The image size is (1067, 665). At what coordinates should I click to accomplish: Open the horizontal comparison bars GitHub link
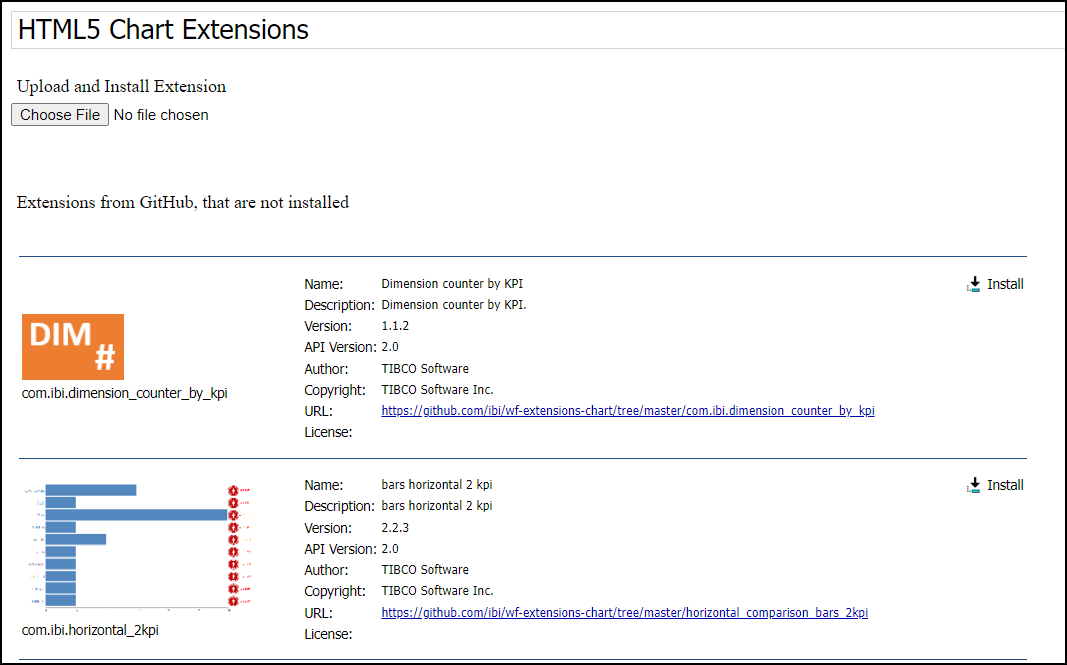click(624, 612)
